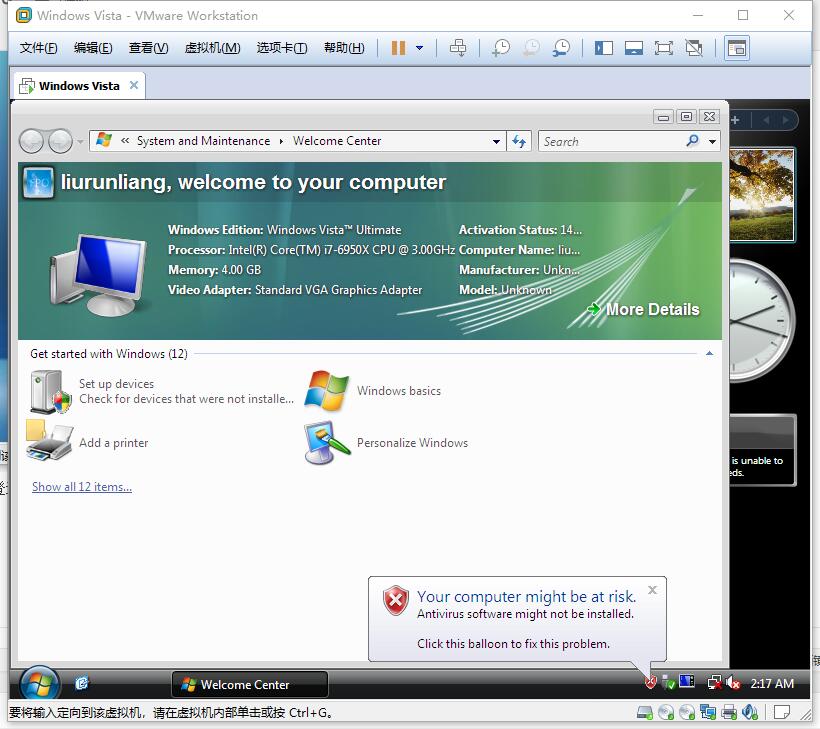Screen dimensions: 820x729
Task: Click the muted volume tray icon
Action: 733,682
